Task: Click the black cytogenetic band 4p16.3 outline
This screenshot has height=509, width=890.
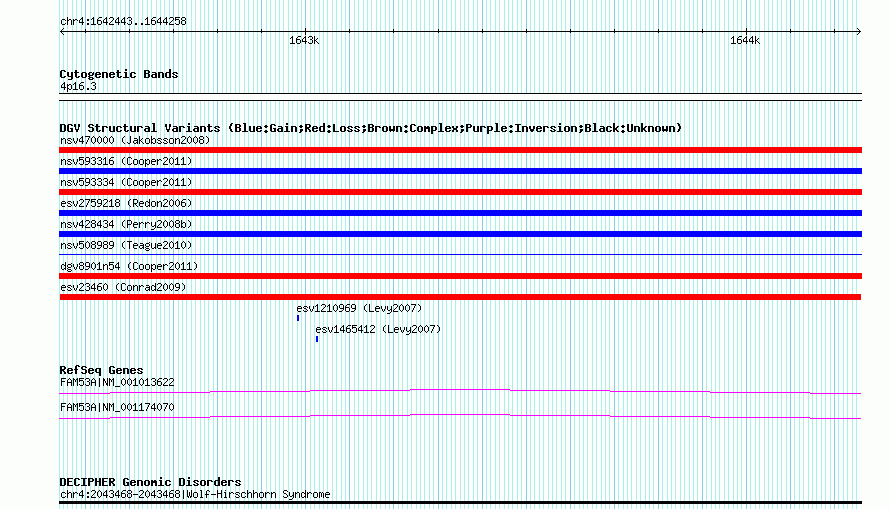Action: 460,97
